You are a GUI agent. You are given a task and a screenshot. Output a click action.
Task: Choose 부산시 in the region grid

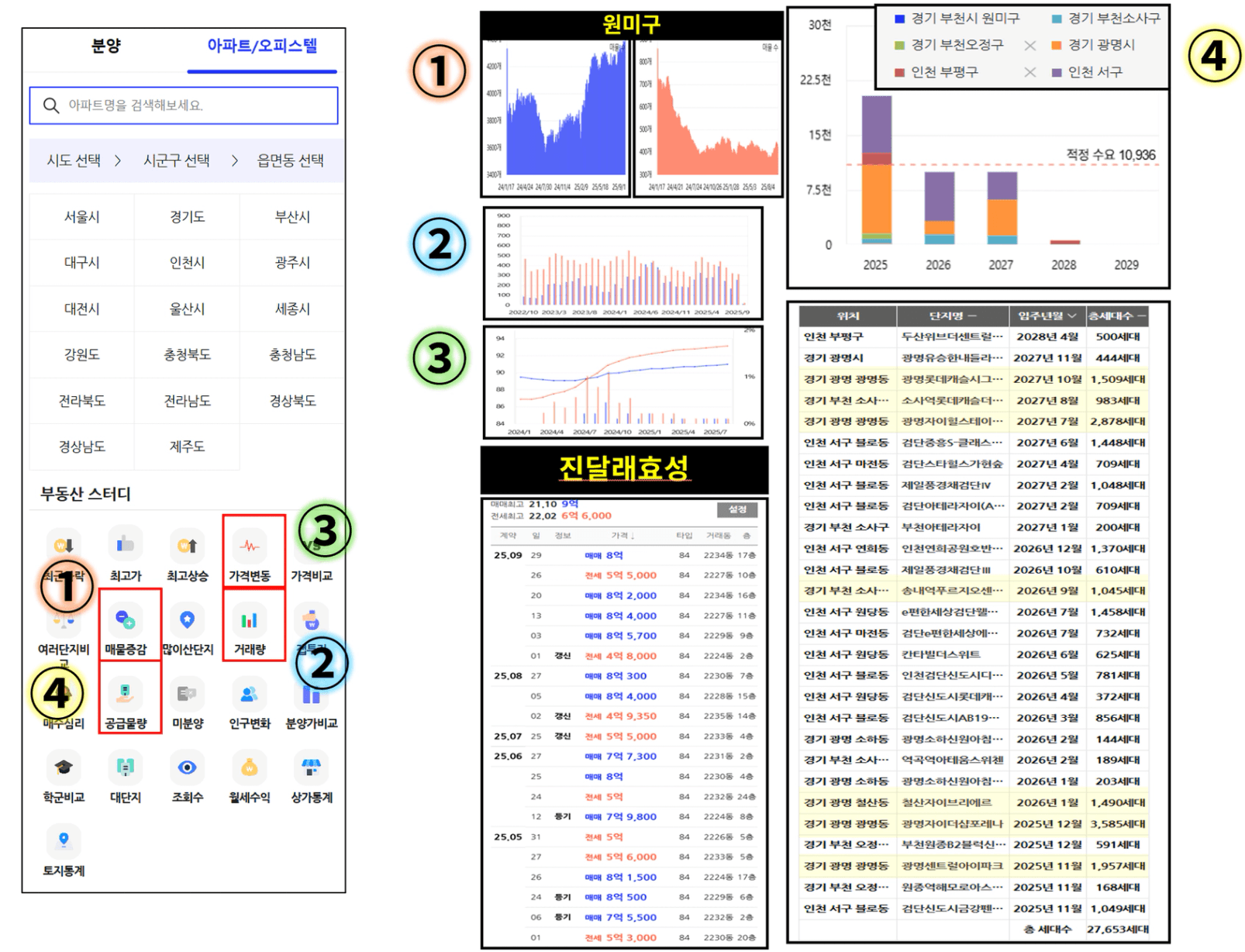pos(292,217)
